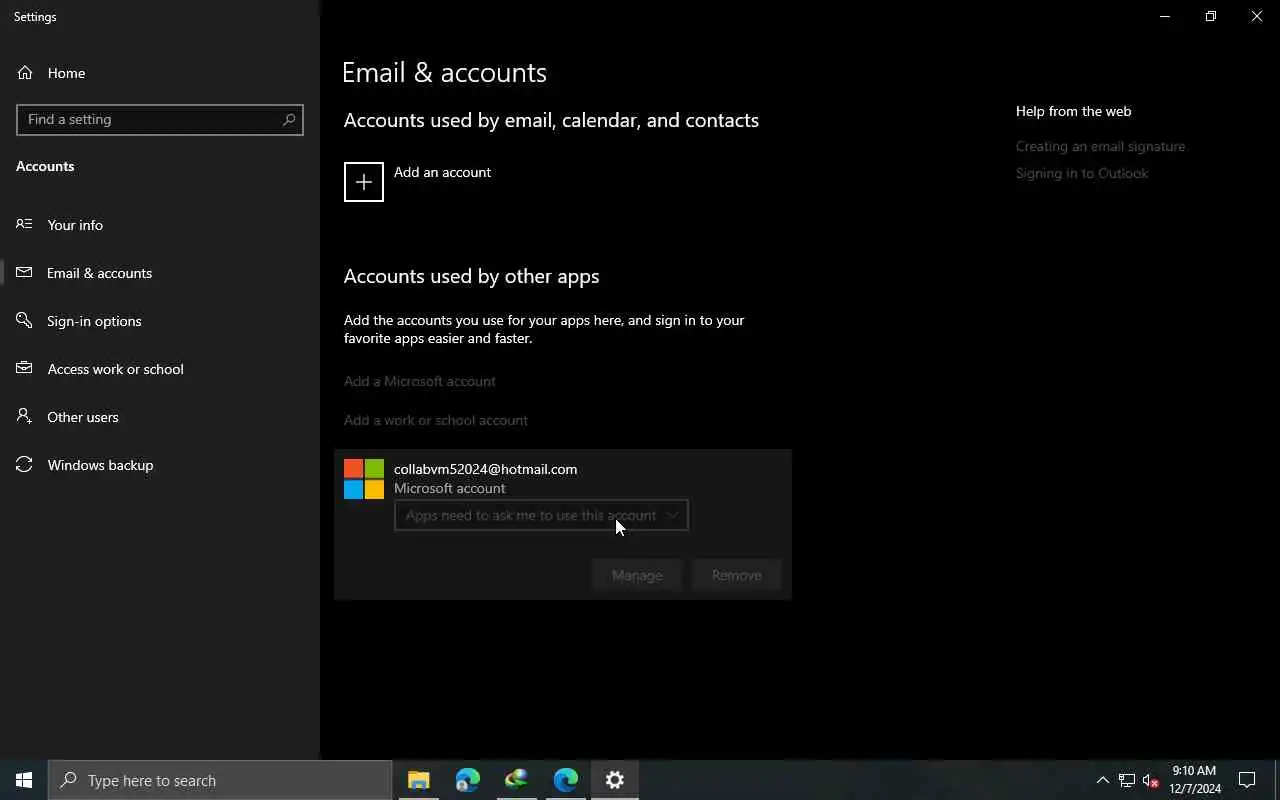Click the 'Email & accounts' page title

444,72
